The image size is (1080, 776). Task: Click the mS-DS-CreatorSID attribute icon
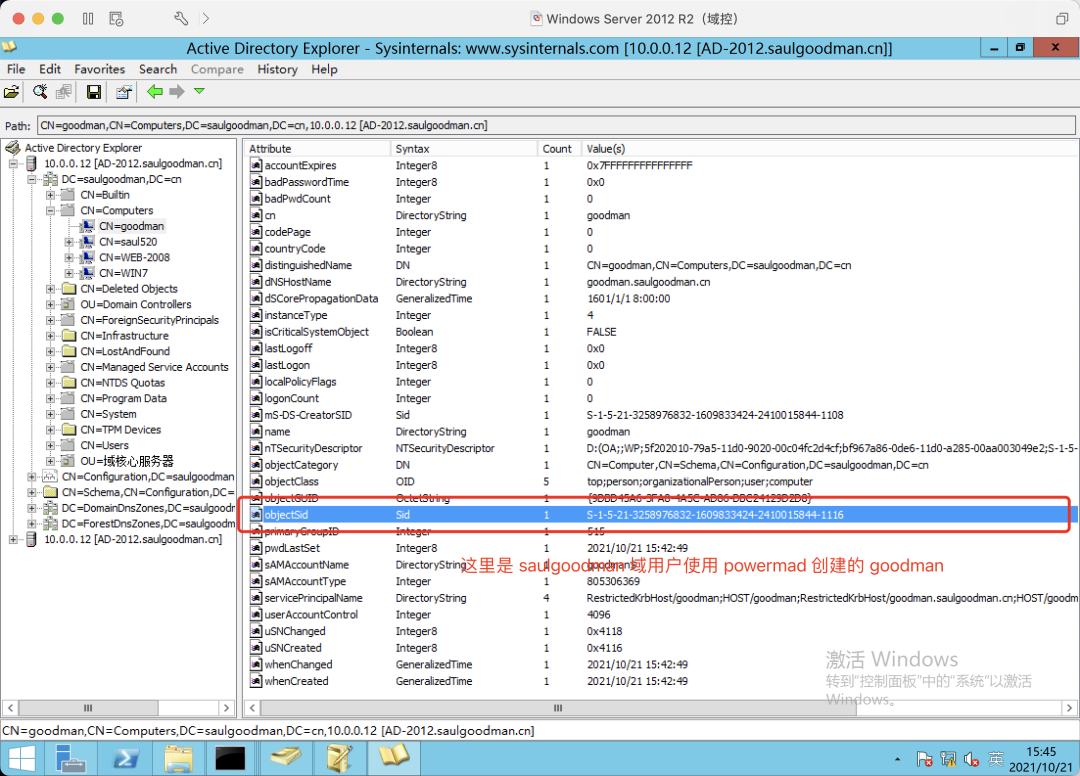(256, 415)
